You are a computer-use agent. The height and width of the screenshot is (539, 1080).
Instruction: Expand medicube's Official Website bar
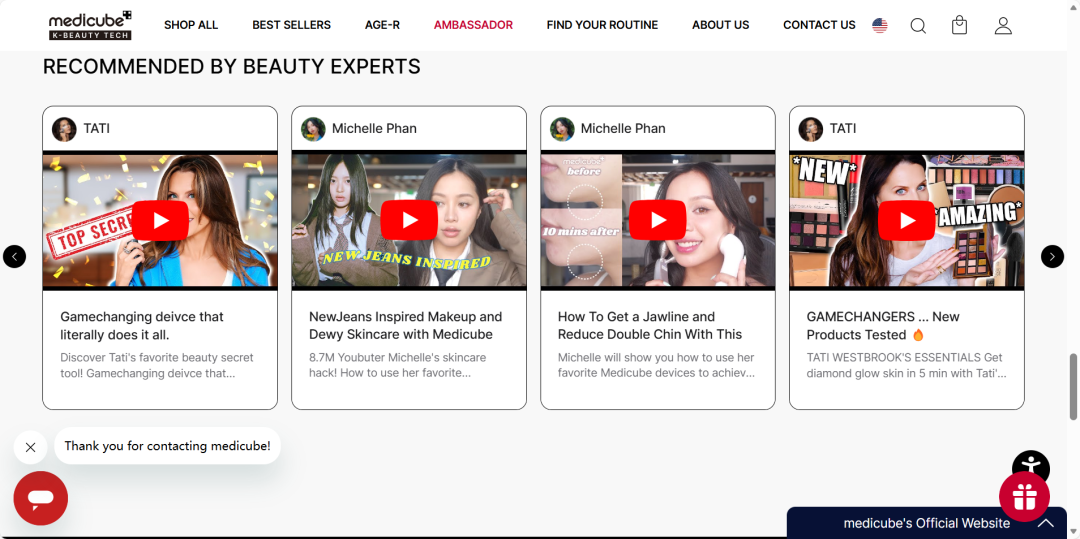pos(1044,523)
